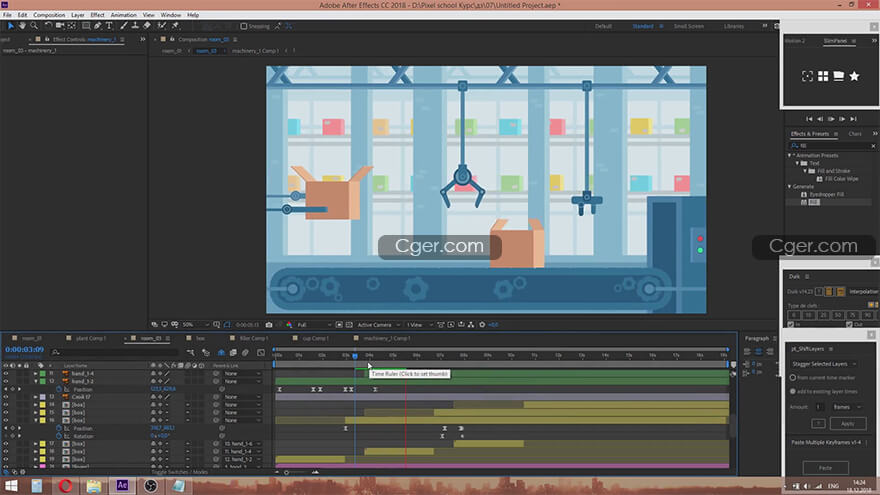Click the timeline layer search field

point(115,352)
